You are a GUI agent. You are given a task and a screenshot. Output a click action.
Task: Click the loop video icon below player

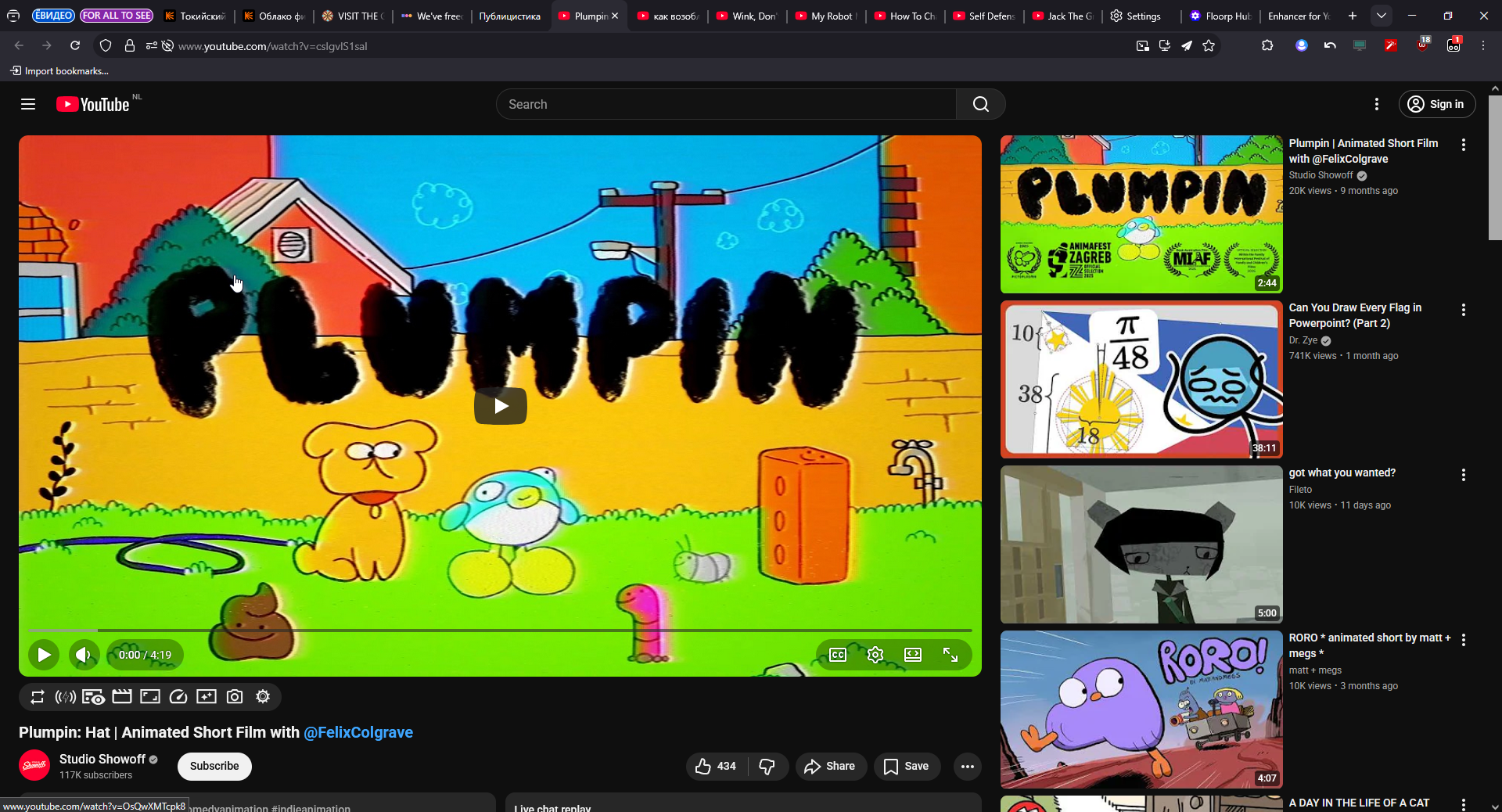[38, 697]
